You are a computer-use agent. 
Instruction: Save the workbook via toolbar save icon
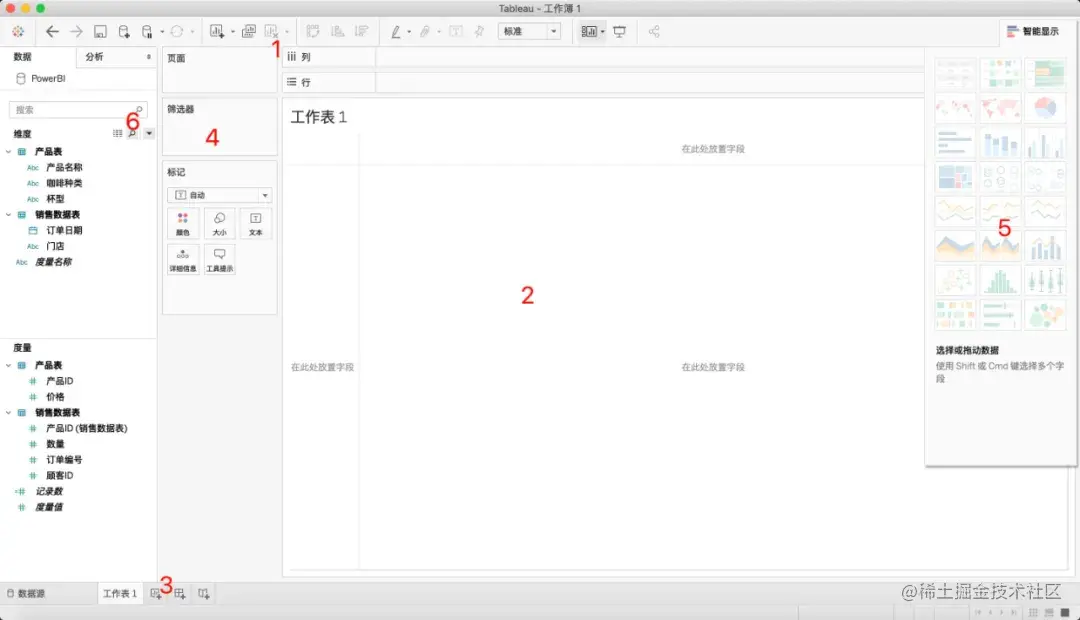tap(100, 31)
